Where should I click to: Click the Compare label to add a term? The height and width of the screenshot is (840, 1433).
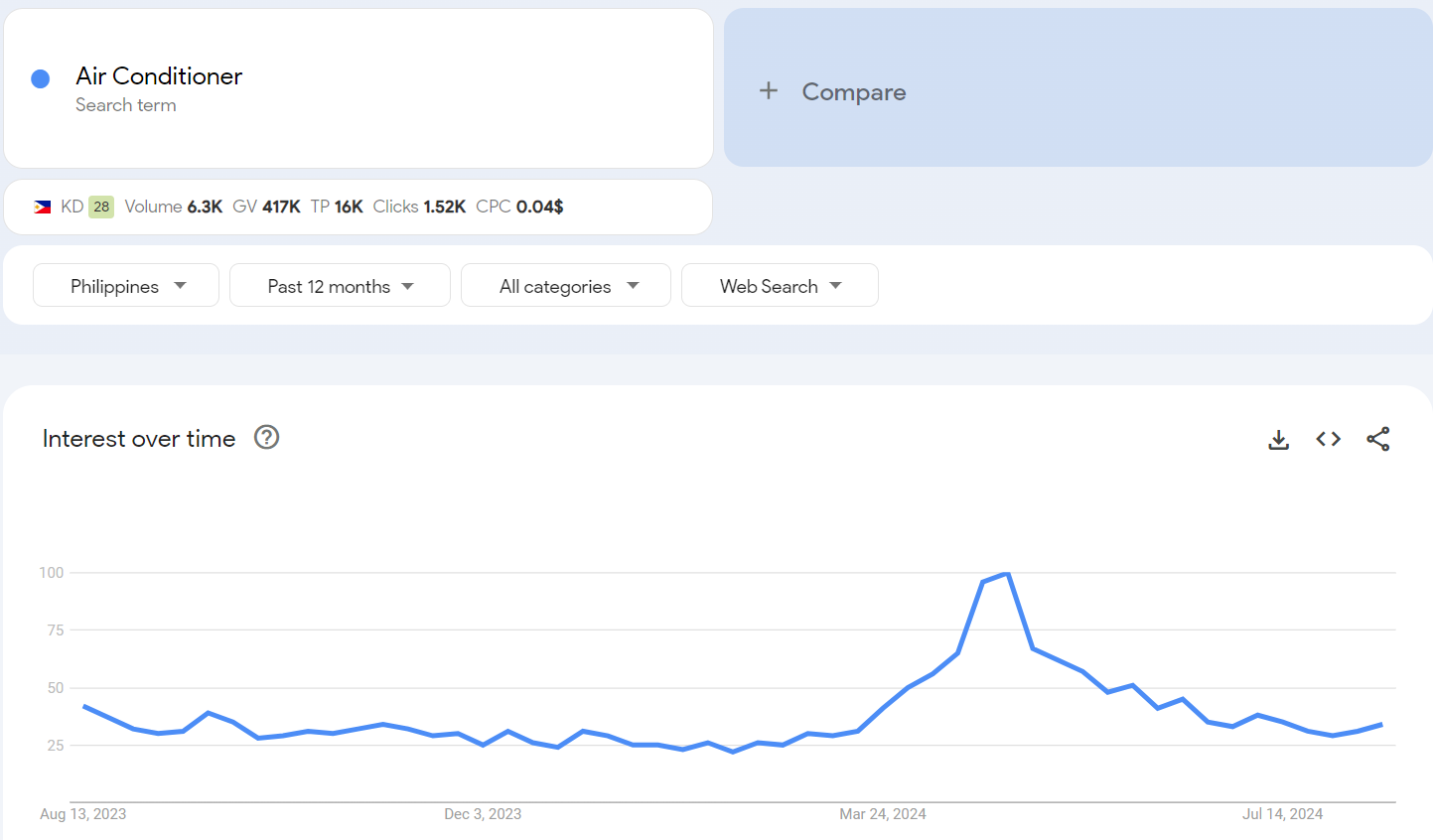(x=853, y=92)
